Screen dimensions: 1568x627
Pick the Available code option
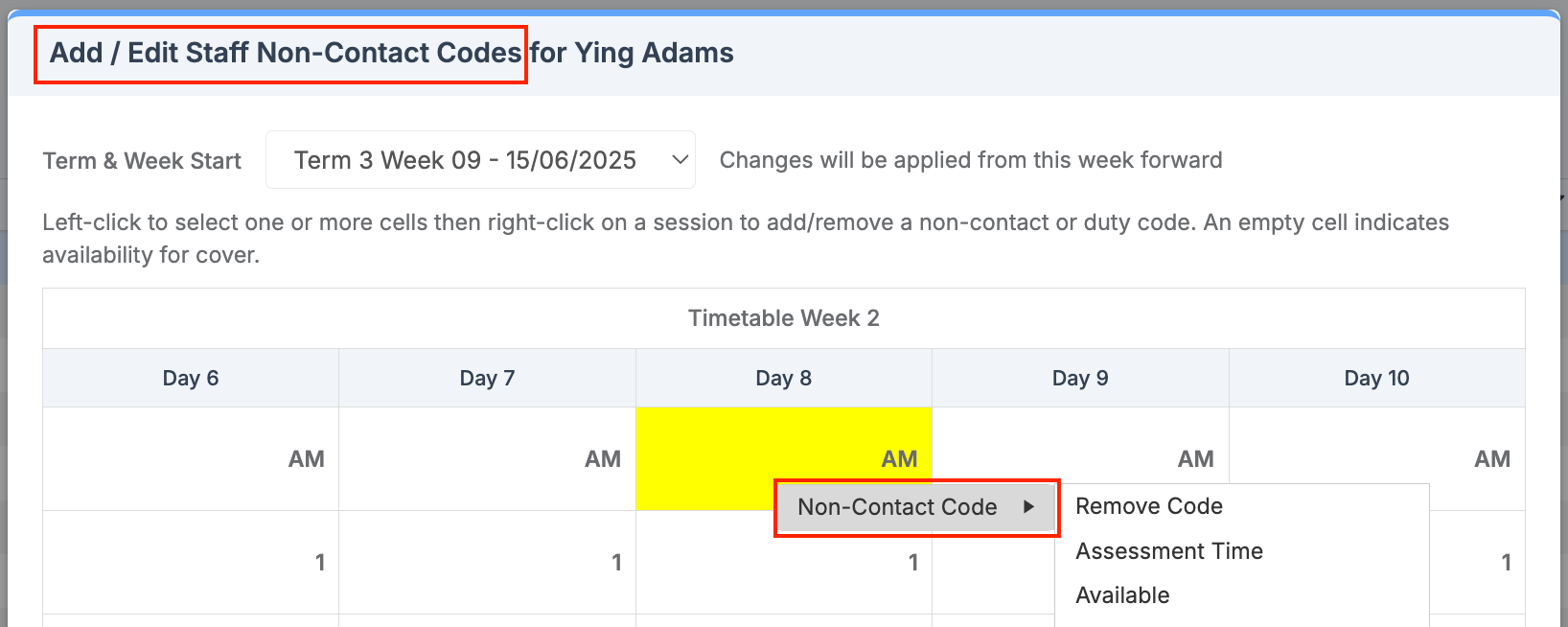coord(1122,595)
